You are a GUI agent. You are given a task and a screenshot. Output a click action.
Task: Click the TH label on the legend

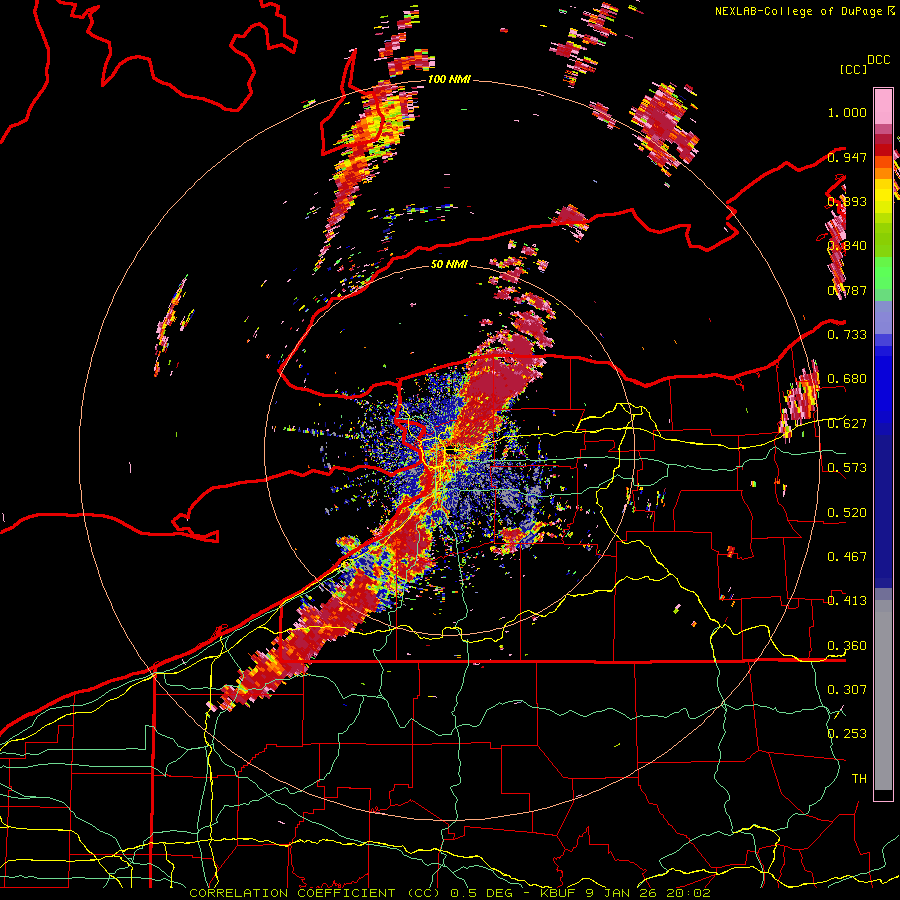pyautogui.click(x=859, y=779)
